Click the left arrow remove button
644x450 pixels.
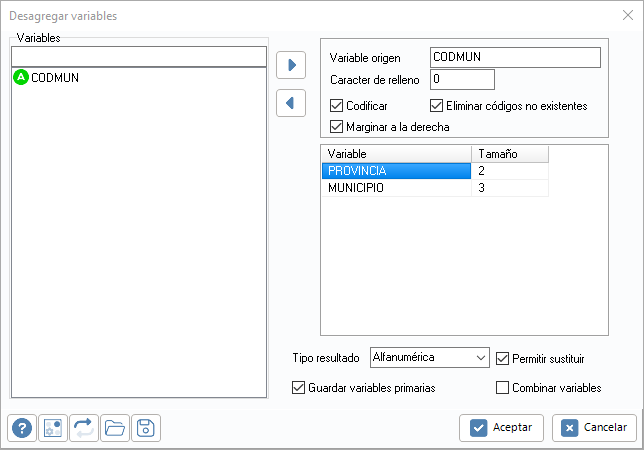(291, 103)
